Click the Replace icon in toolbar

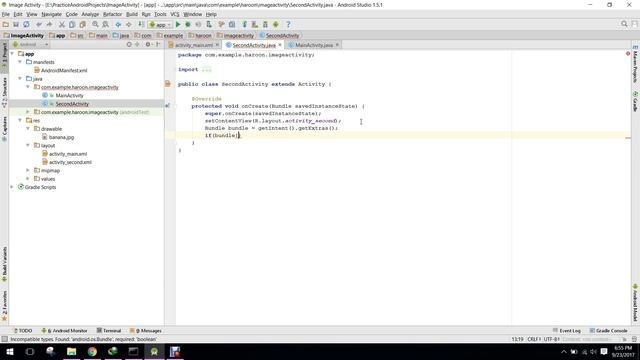tap(105, 24)
